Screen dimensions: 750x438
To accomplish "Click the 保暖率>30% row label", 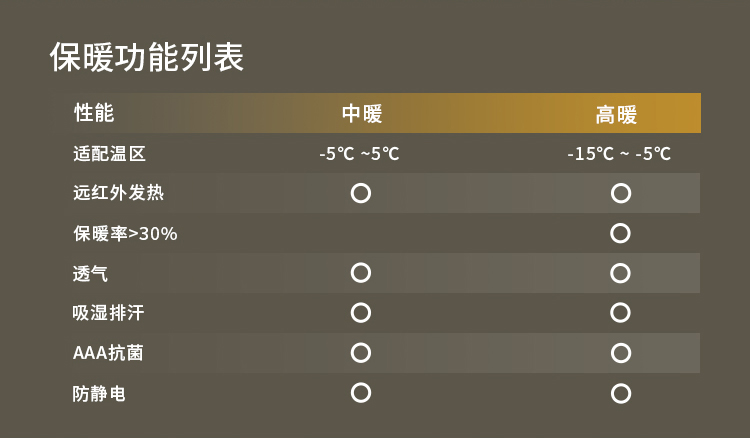I will point(125,233).
